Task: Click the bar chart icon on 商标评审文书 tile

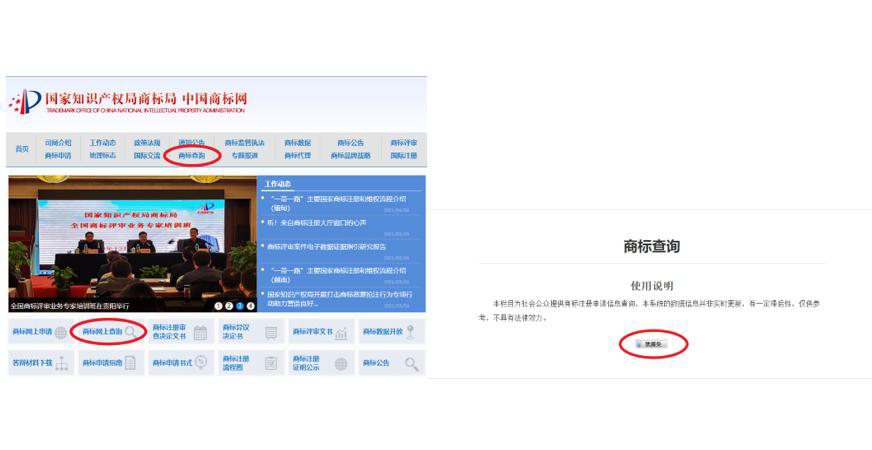Action: [x=341, y=333]
